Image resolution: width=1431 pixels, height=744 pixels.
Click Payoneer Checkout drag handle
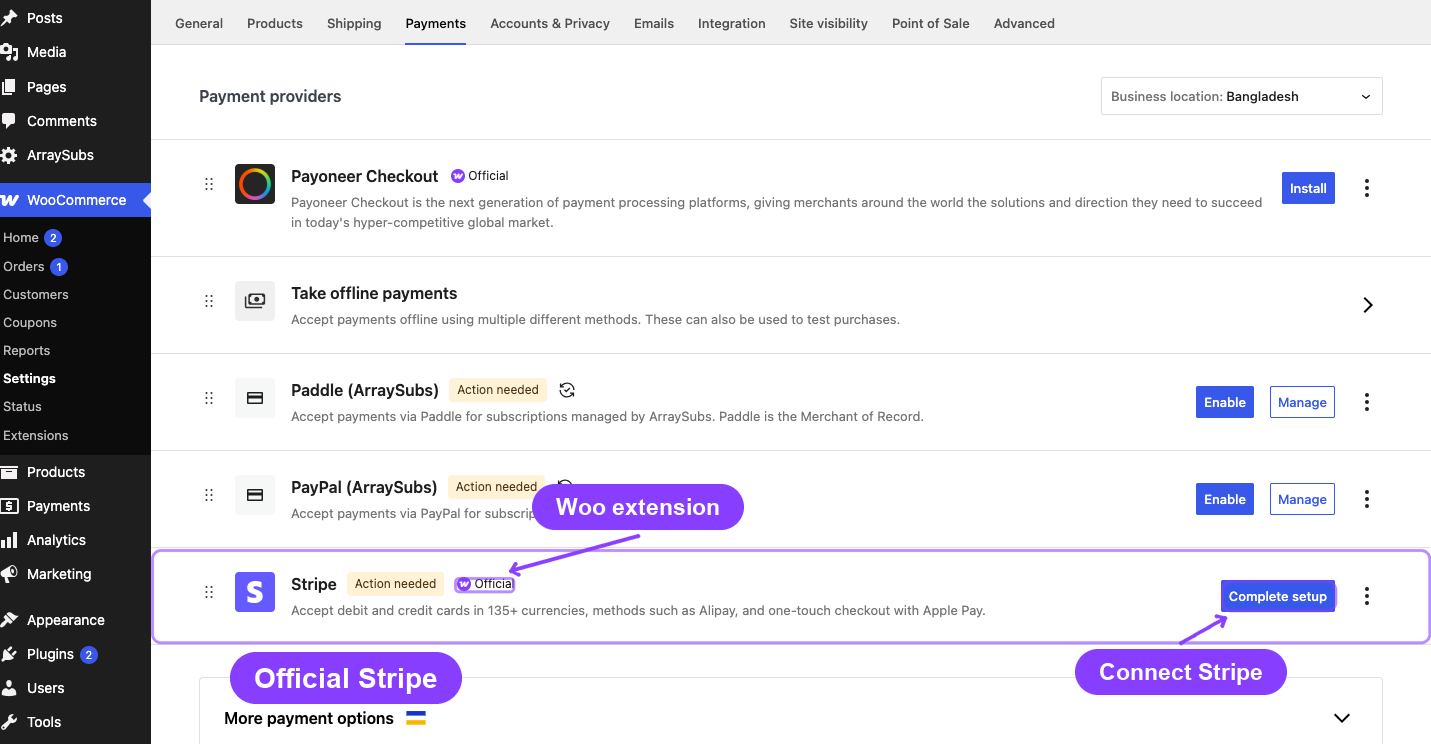point(209,184)
